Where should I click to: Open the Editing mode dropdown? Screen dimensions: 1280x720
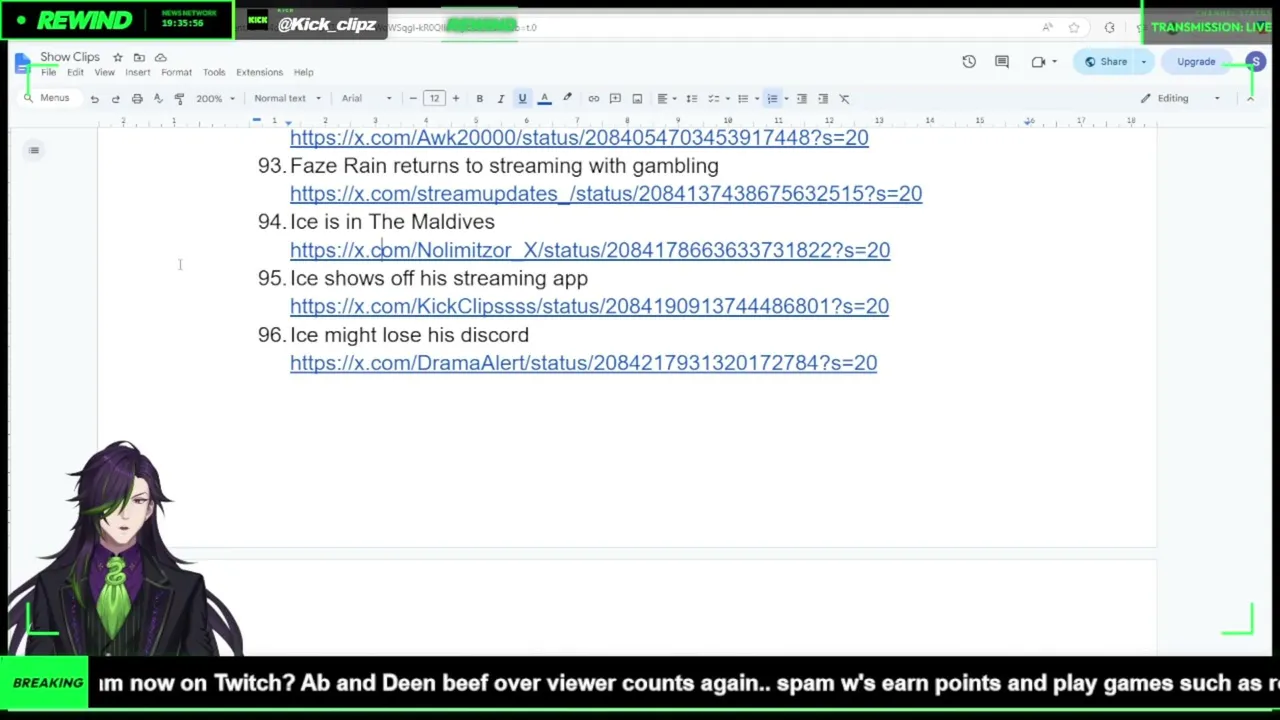tap(1182, 98)
